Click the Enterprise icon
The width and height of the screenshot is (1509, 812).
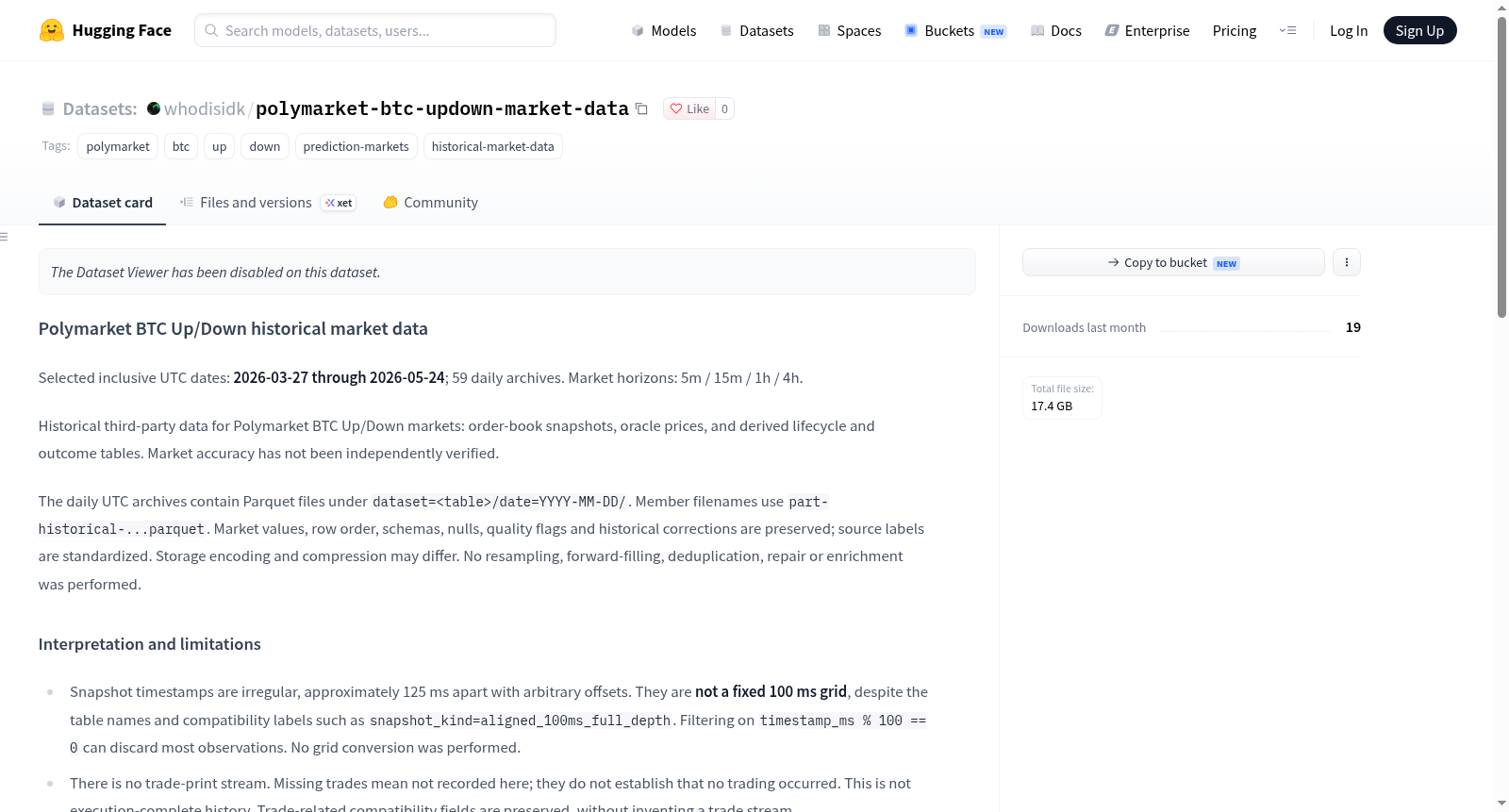pyautogui.click(x=1112, y=30)
